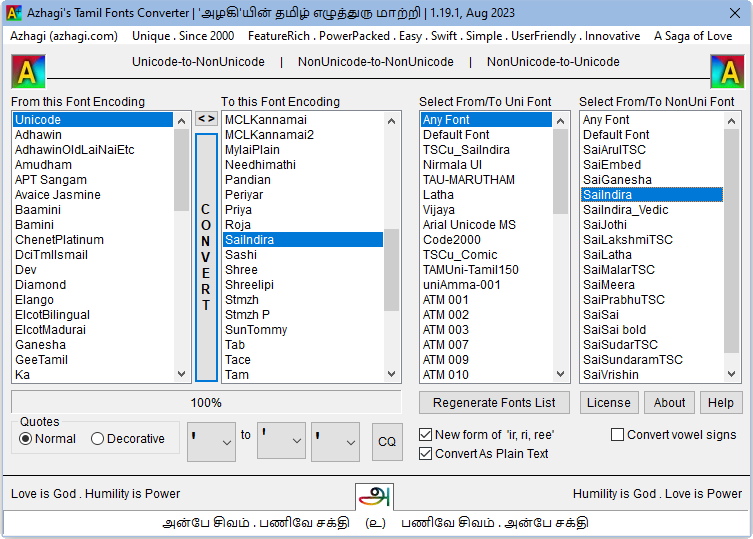Click Regenerate Fonts List button
The height and width of the screenshot is (539, 753).
(x=494, y=403)
